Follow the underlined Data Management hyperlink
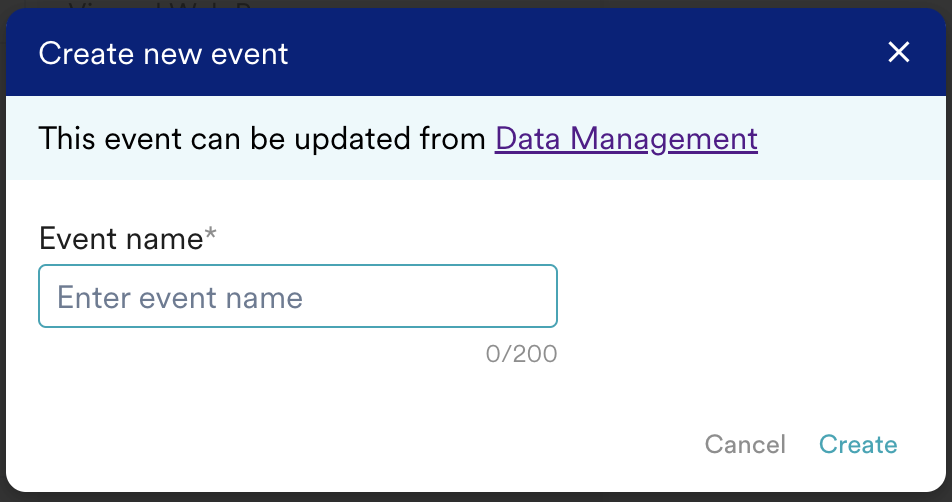The width and height of the screenshot is (952, 502). [626, 138]
